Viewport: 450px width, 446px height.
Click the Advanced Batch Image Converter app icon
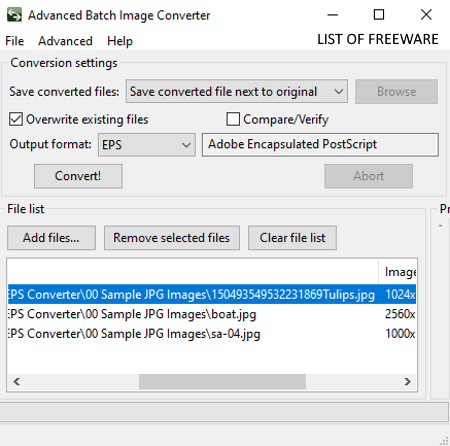[14, 15]
